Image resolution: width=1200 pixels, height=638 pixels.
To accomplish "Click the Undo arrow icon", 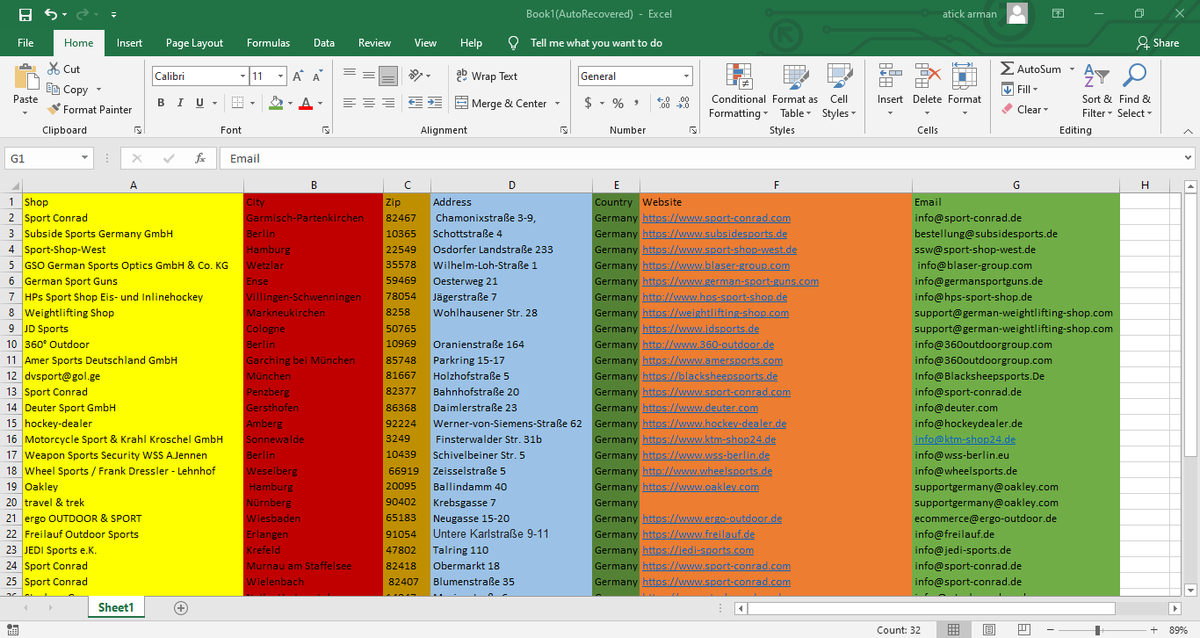I will pos(51,14).
